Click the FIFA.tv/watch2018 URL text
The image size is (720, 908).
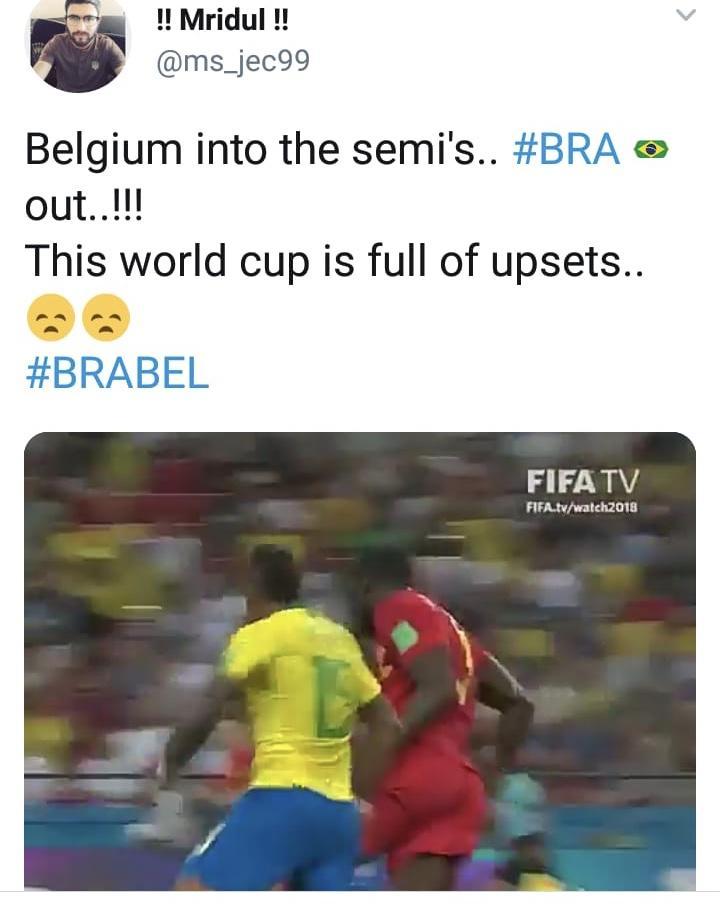(x=582, y=507)
